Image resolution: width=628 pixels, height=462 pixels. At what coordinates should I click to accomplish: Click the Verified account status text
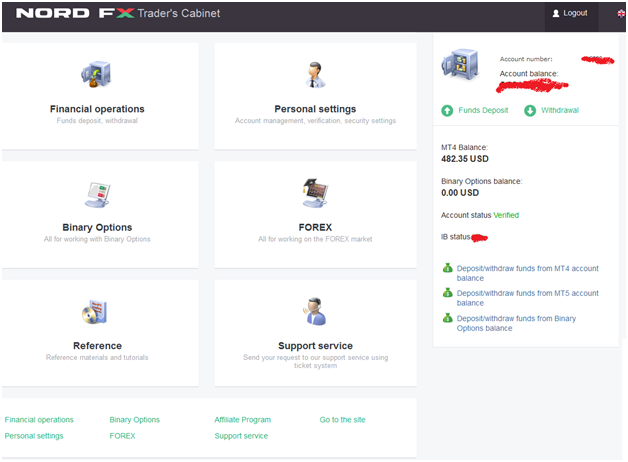point(506,215)
